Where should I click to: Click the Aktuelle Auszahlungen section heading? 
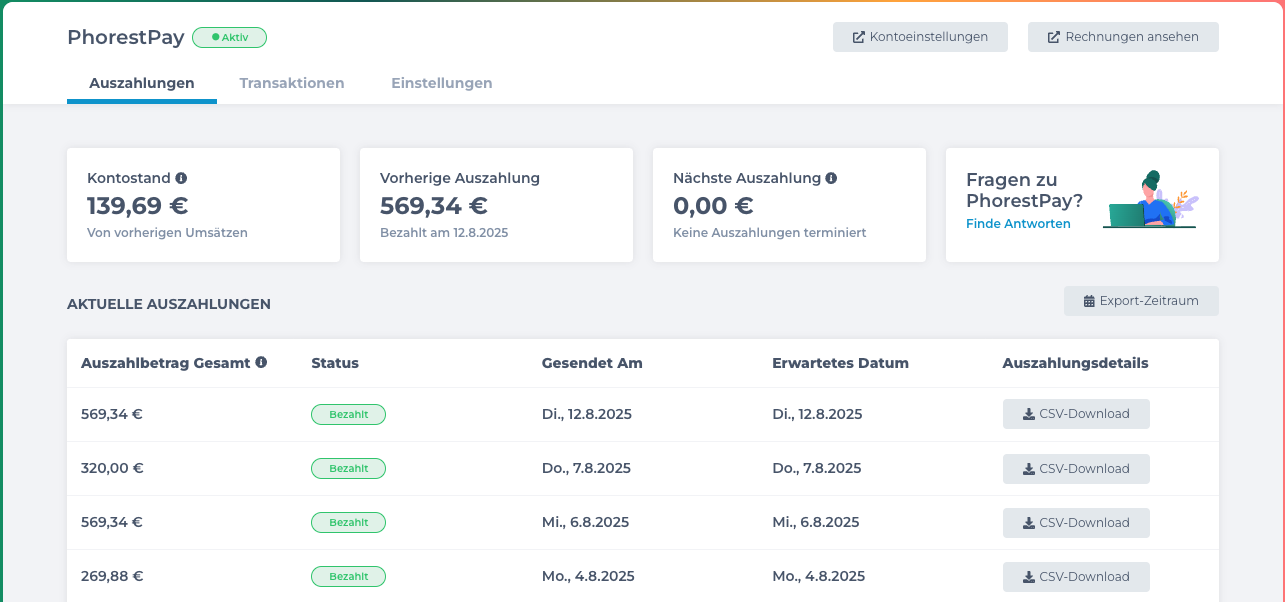pos(169,304)
